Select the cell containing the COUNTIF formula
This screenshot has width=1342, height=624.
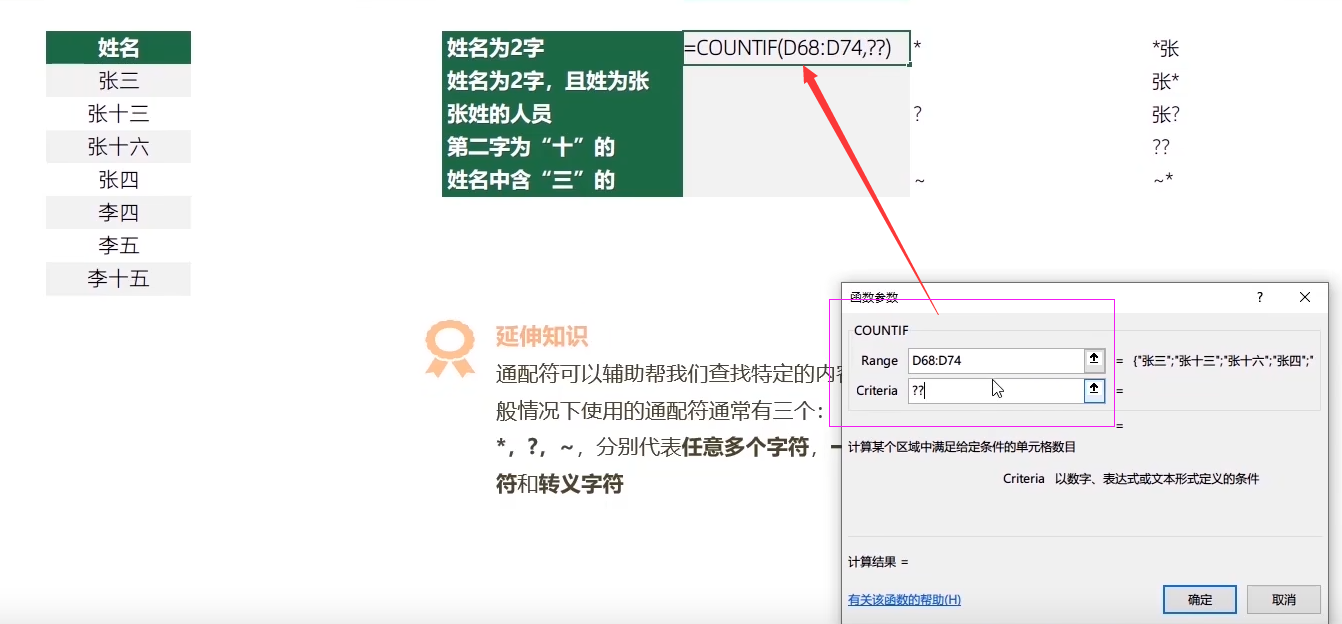point(796,48)
